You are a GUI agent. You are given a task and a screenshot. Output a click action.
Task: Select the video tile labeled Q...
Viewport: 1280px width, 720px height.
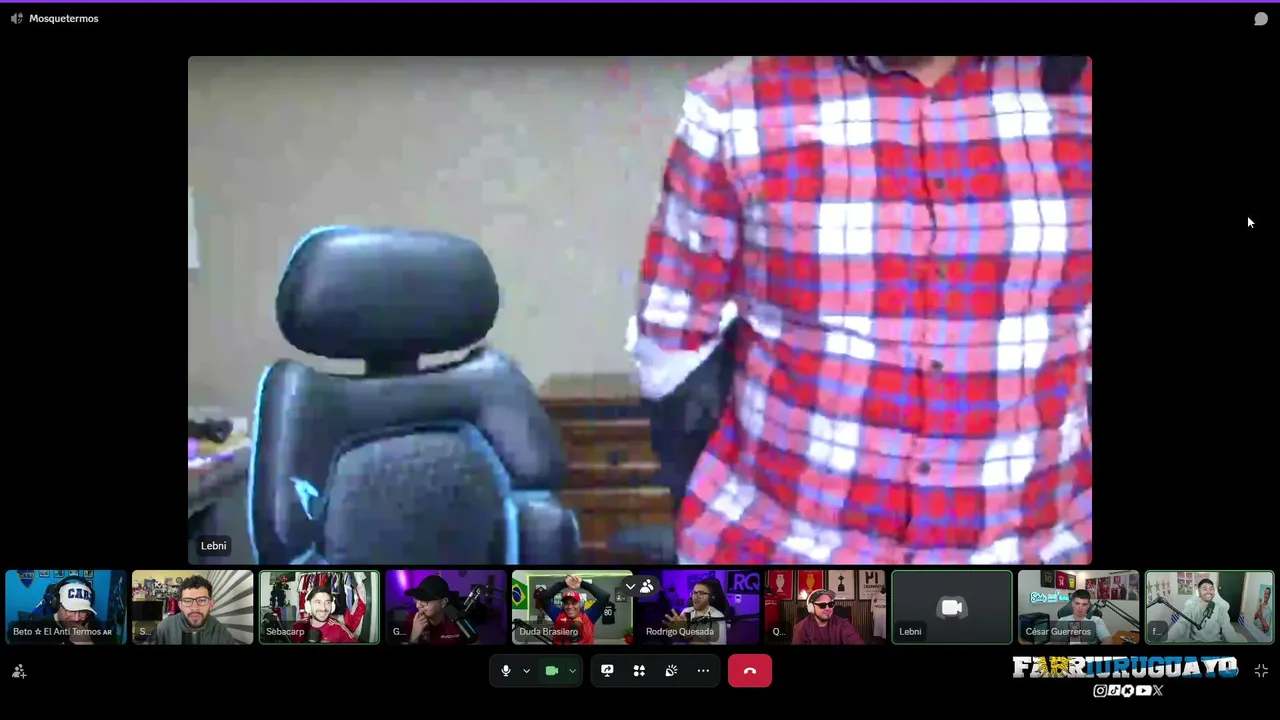coord(825,607)
